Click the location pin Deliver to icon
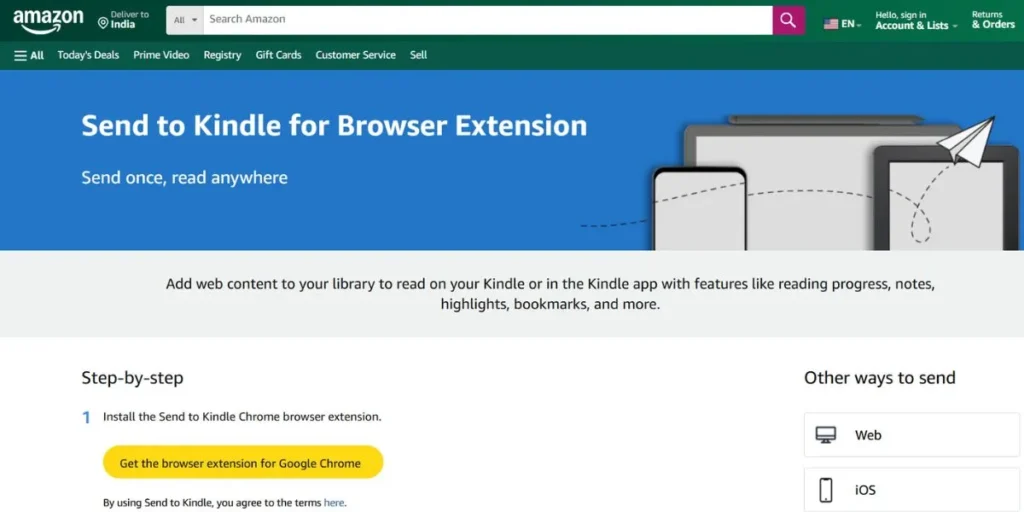Image resolution: width=1024 pixels, height=512 pixels. (x=103, y=24)
